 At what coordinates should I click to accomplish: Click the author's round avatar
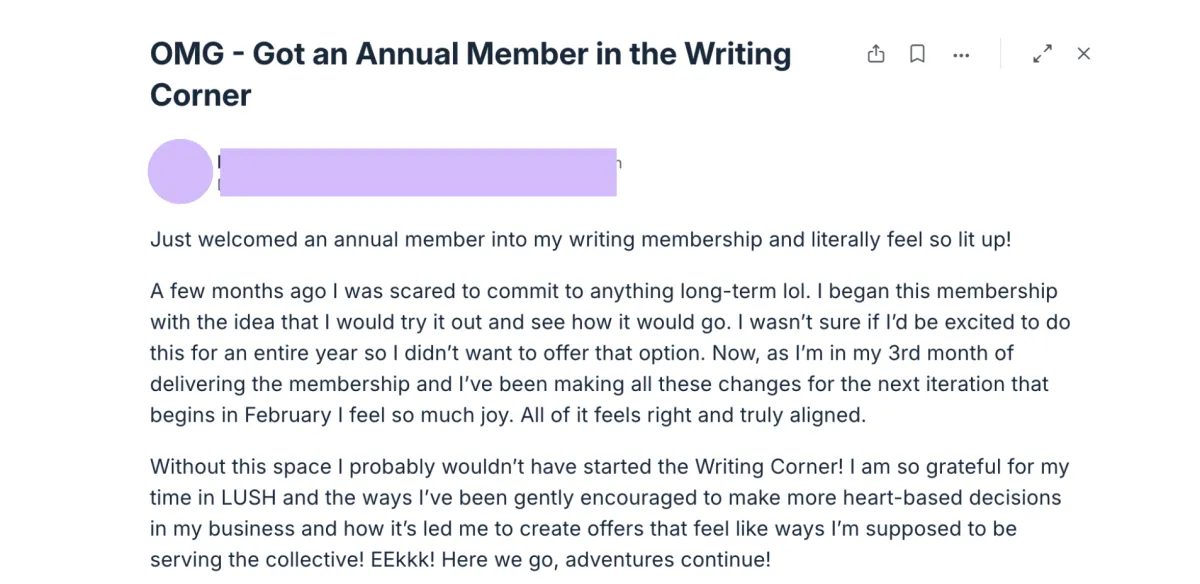point(180,171)
